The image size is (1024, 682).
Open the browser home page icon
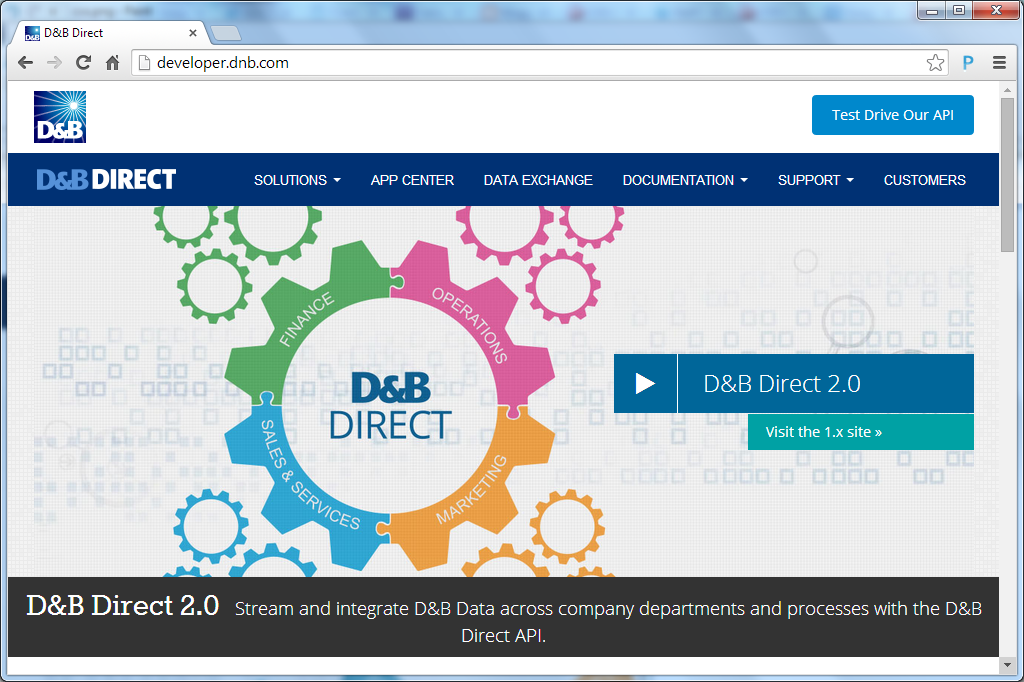tap(112, 63)
